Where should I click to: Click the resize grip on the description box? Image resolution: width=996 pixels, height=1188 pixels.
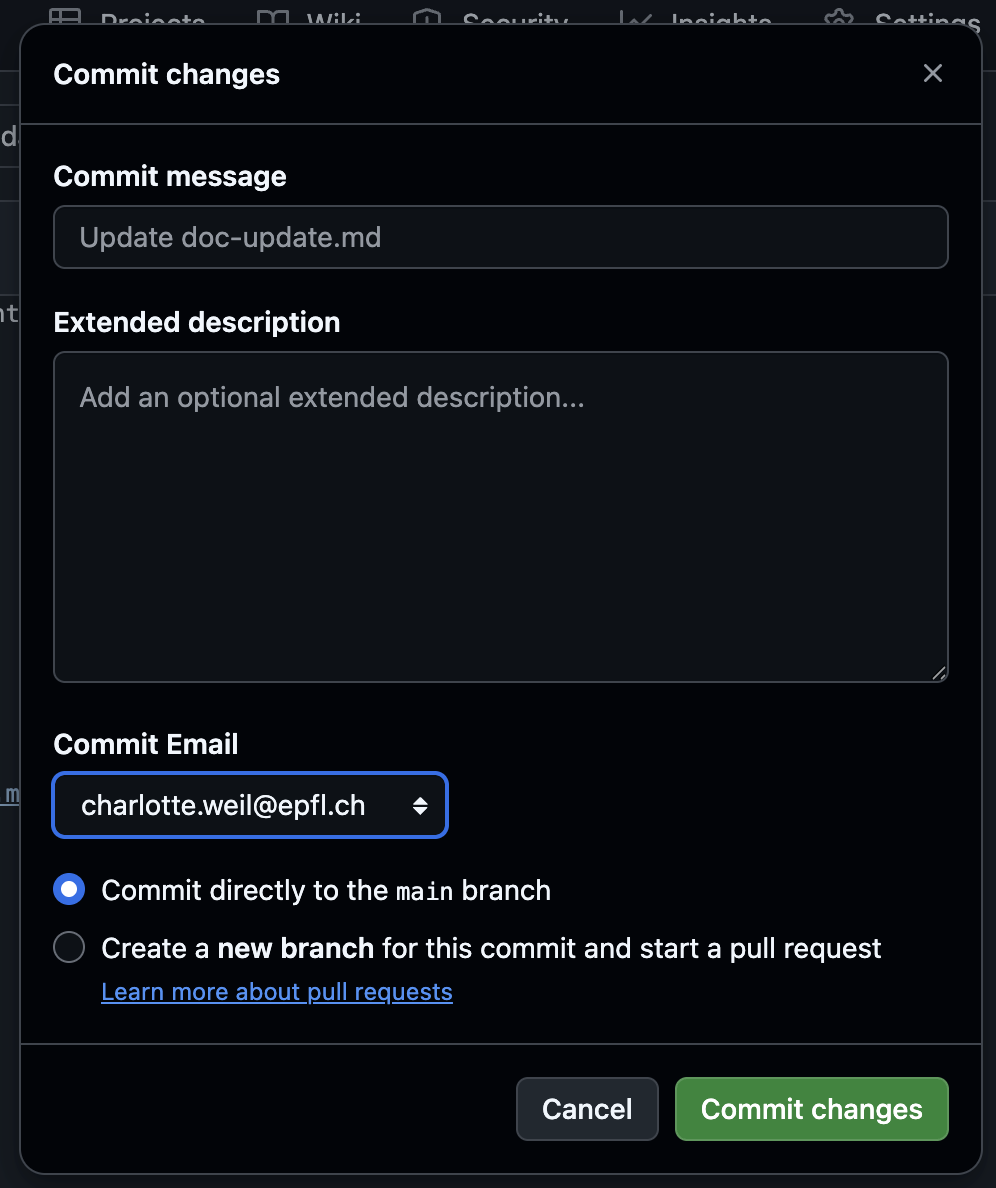(x=938, y=675)
